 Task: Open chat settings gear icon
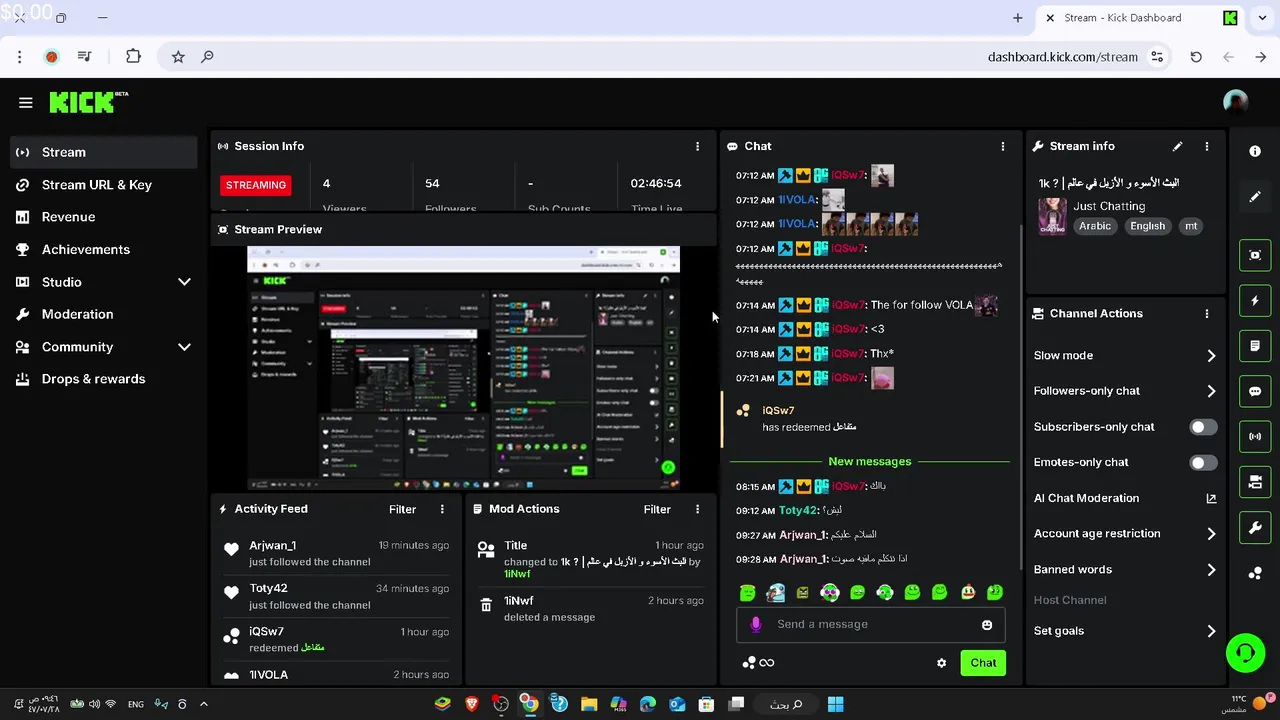point(941,663)
